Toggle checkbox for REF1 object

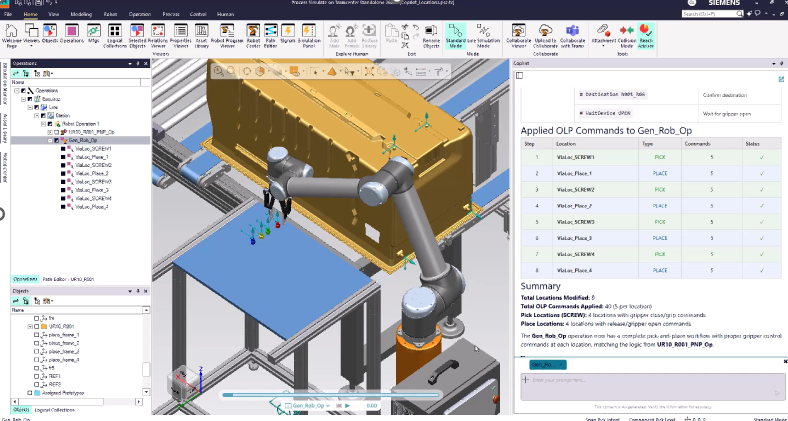click(x=37, y=376)
